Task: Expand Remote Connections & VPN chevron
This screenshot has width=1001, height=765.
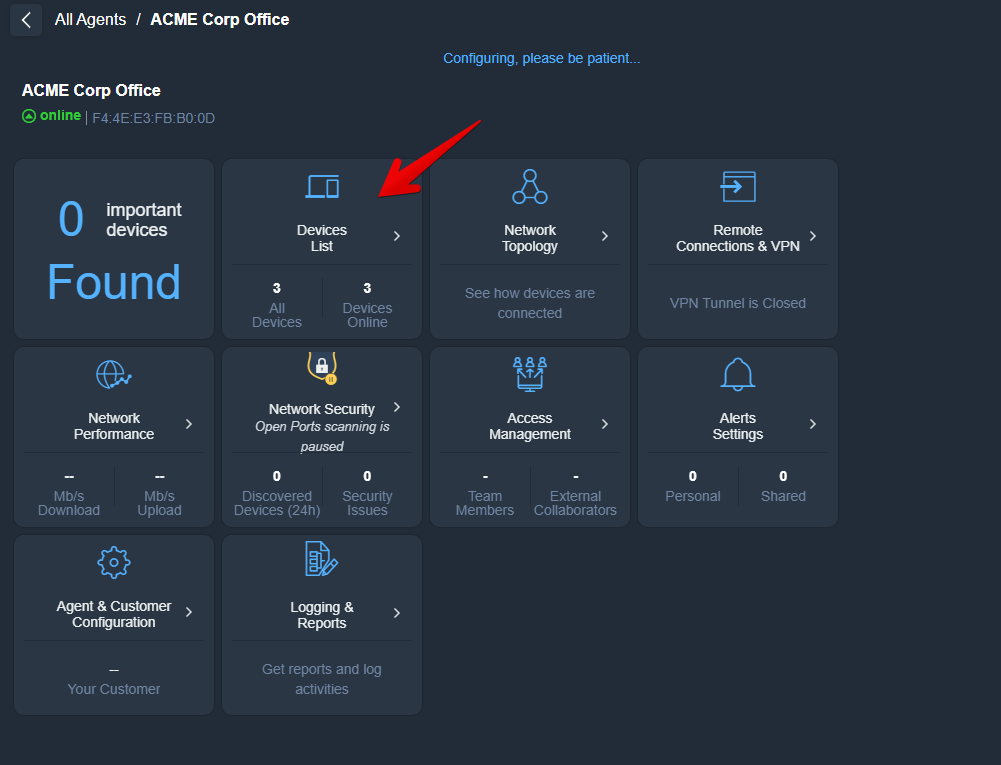Action: [x=813, y=237]
